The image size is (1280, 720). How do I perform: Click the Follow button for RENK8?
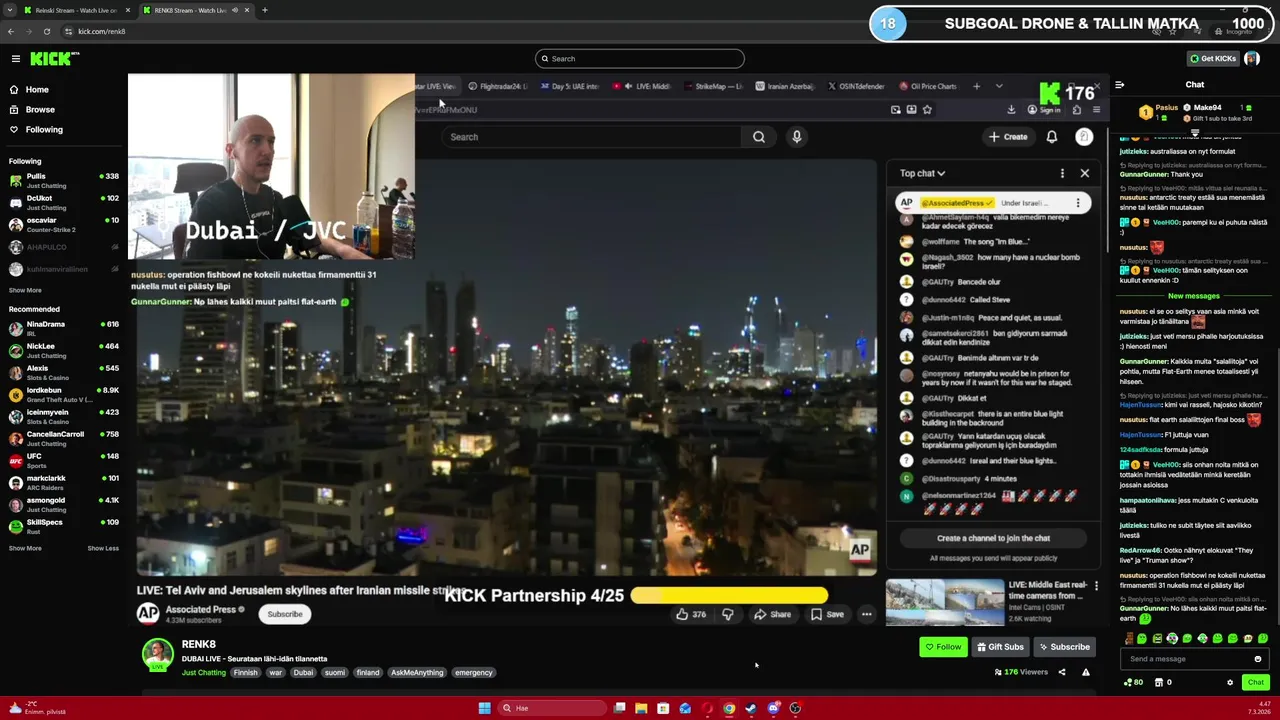coord(943,647)
